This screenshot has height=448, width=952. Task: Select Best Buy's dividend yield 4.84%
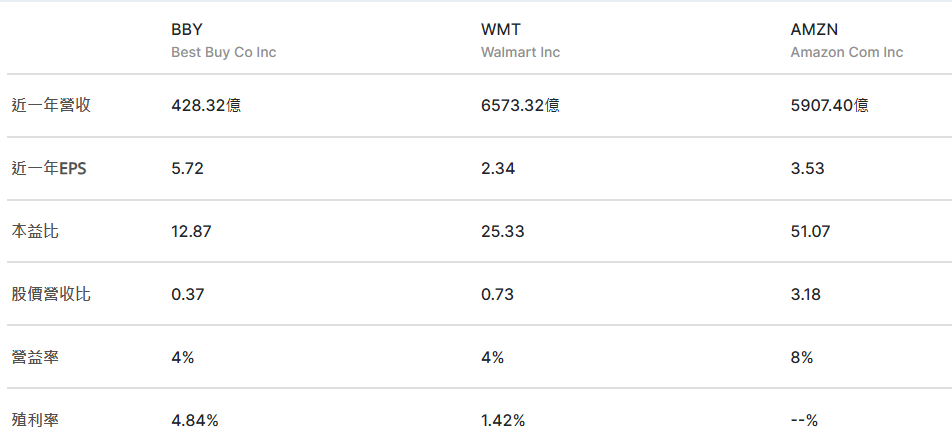pos(195,420)
